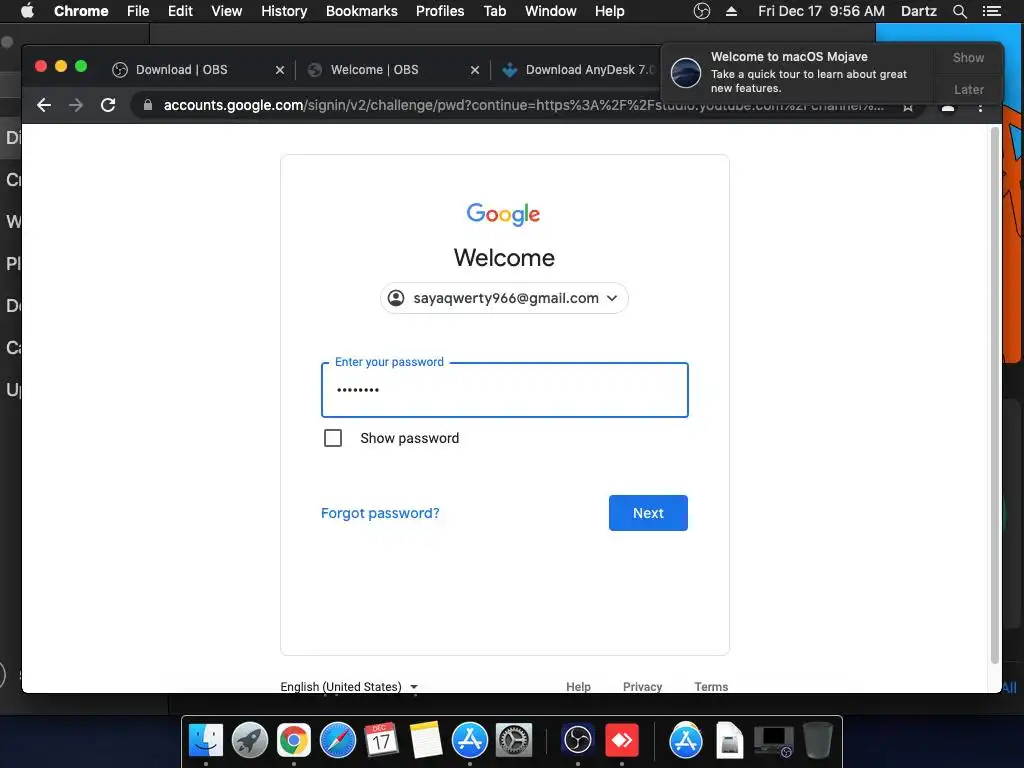Open the display monitor icon in Dock
Viewport: 1024px width, 768px height.
pyautogui.click(x=774, y=741)
